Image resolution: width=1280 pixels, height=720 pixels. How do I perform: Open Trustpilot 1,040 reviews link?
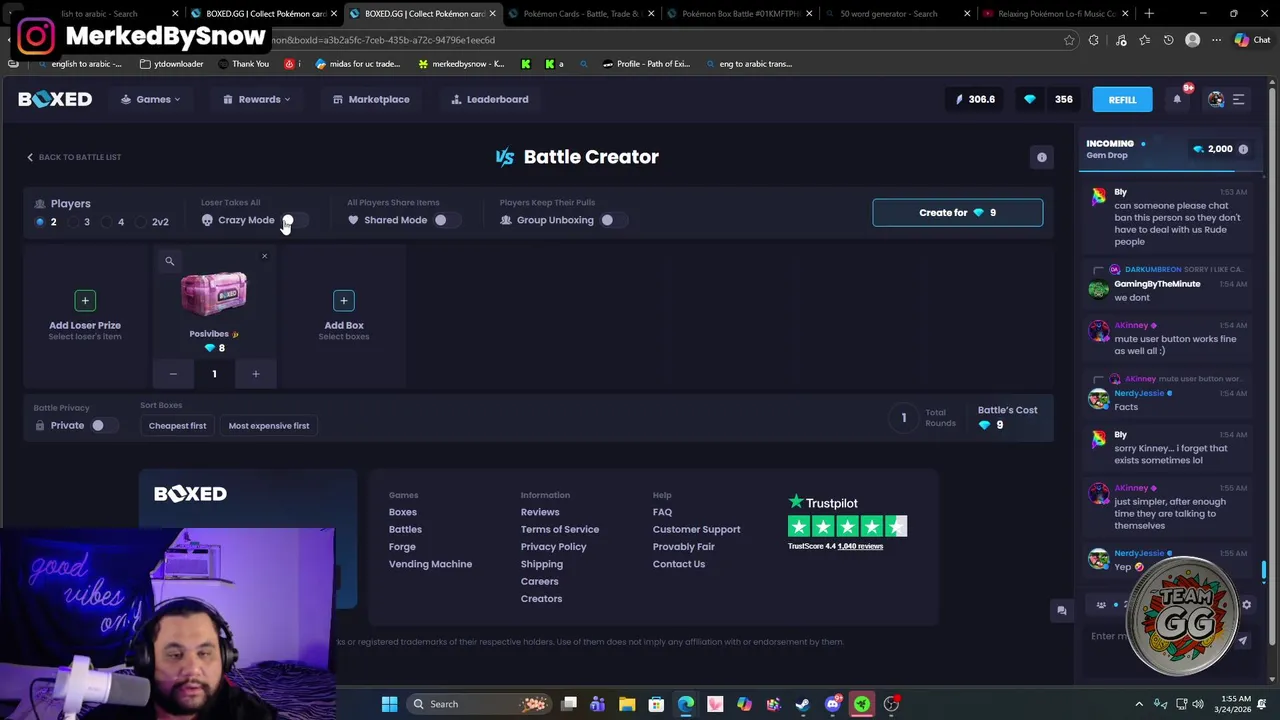860,546
